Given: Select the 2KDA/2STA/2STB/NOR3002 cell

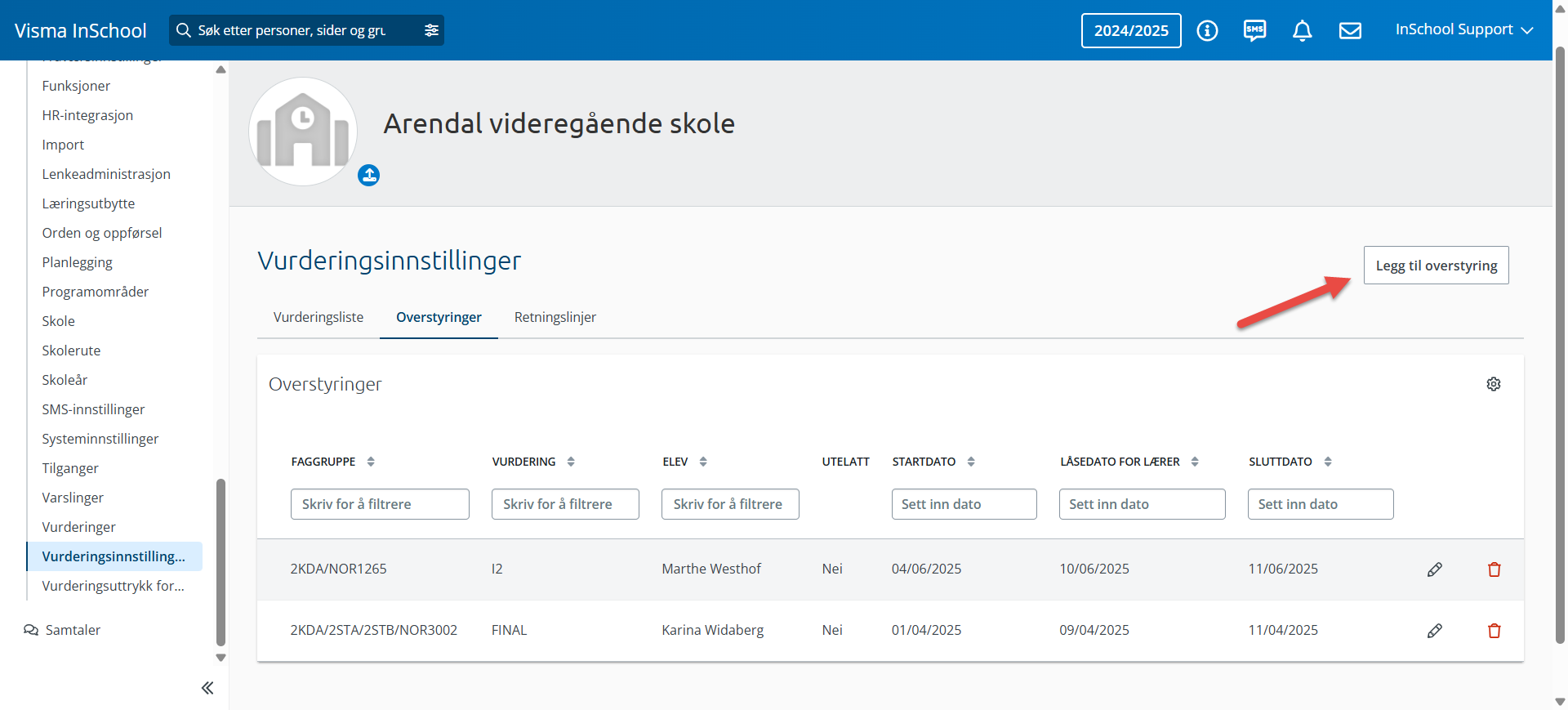Looking at the screenshot, I should pyautogui.click(x=374, y=630).
